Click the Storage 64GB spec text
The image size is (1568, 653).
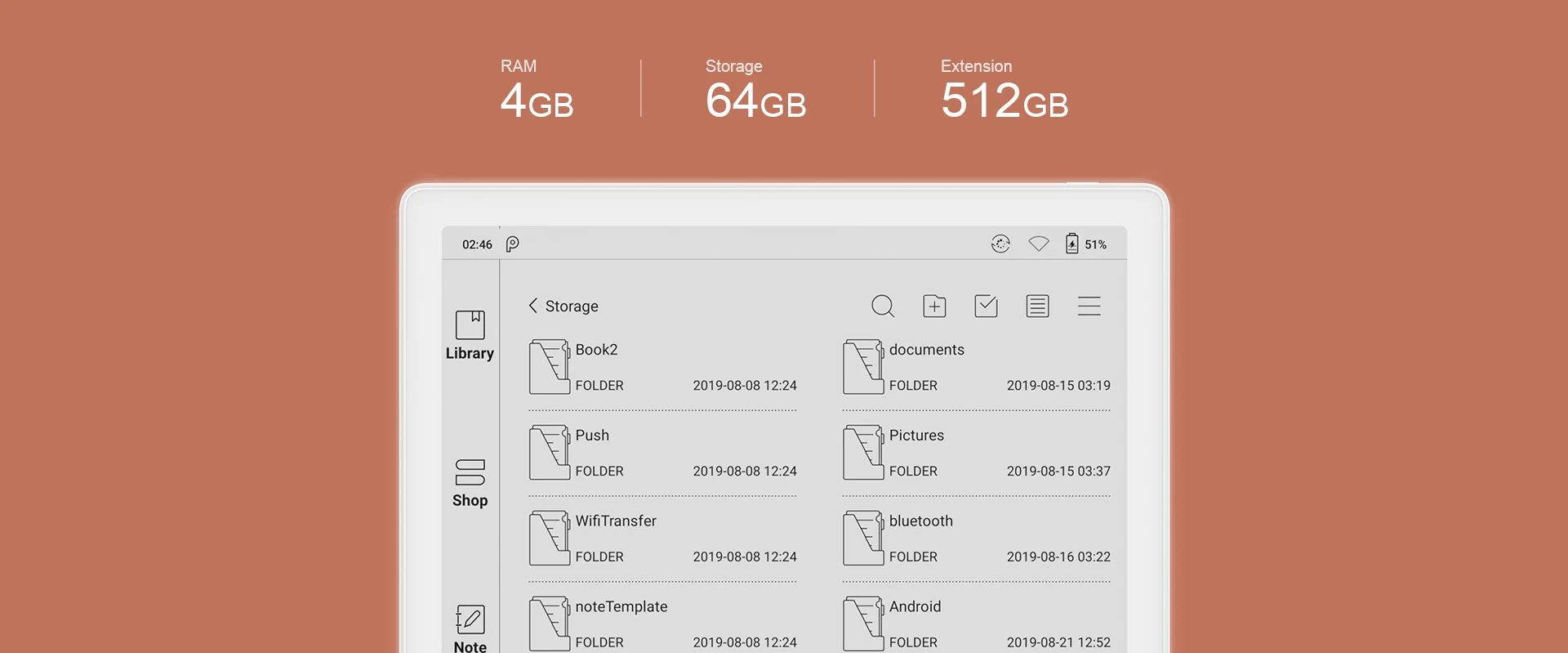coord(755,90)
